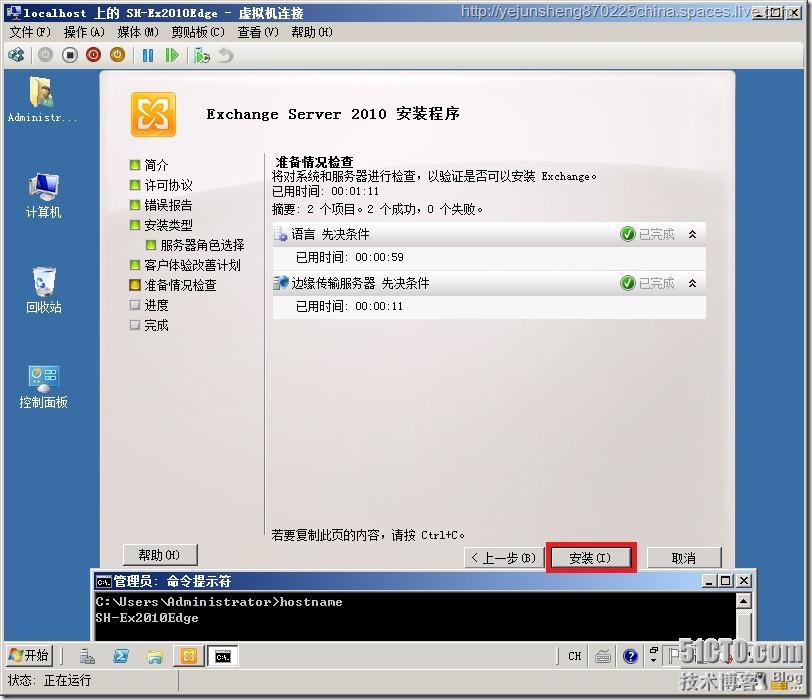Image resolution: width=812 pixels, height=700 pixels.
Task: Click text 已用时间: 00:00:11
Action: point(350,307)
